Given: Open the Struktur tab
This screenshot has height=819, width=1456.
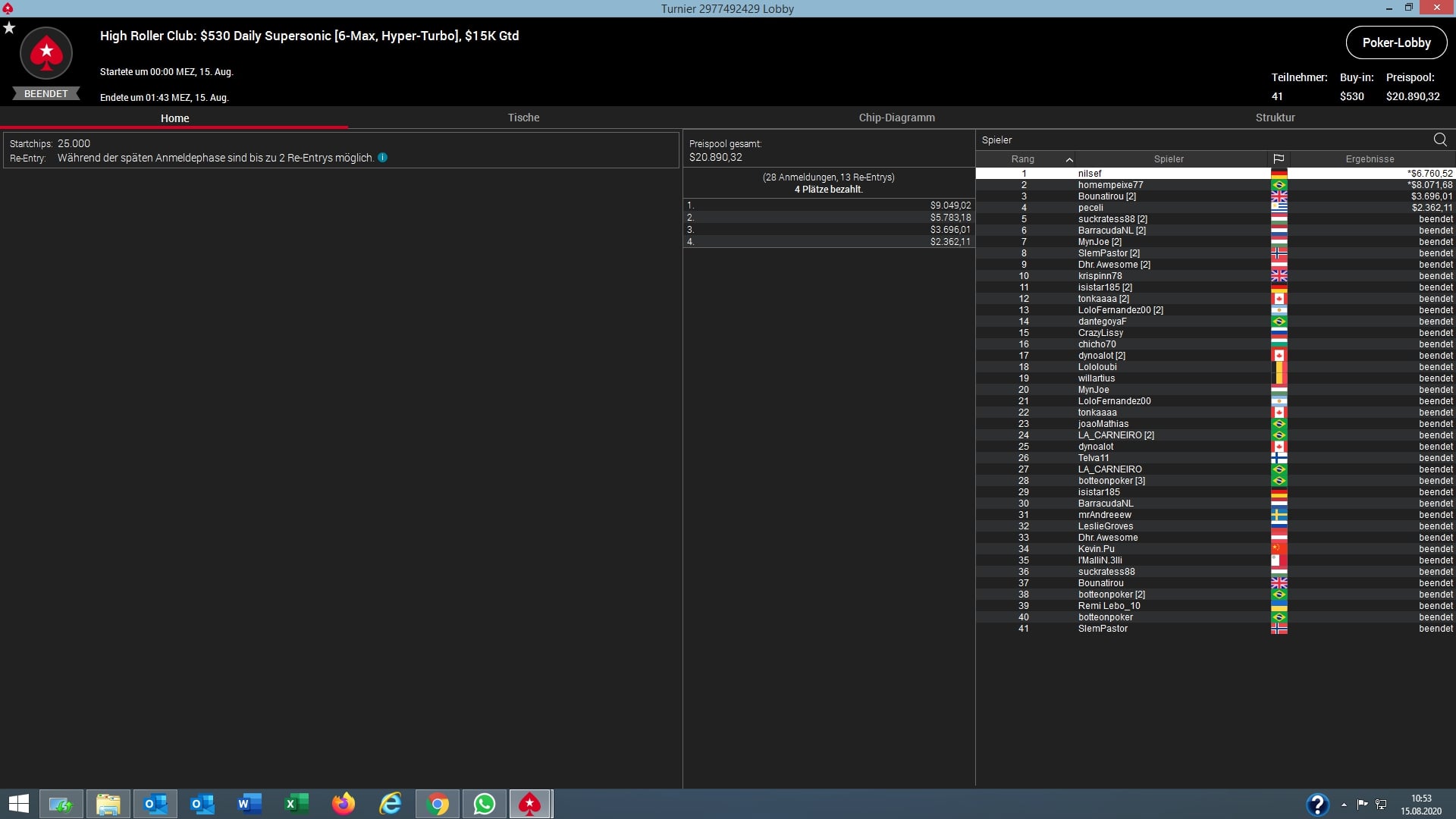Looking at the screenshot, I should (x=1275, y=118).
